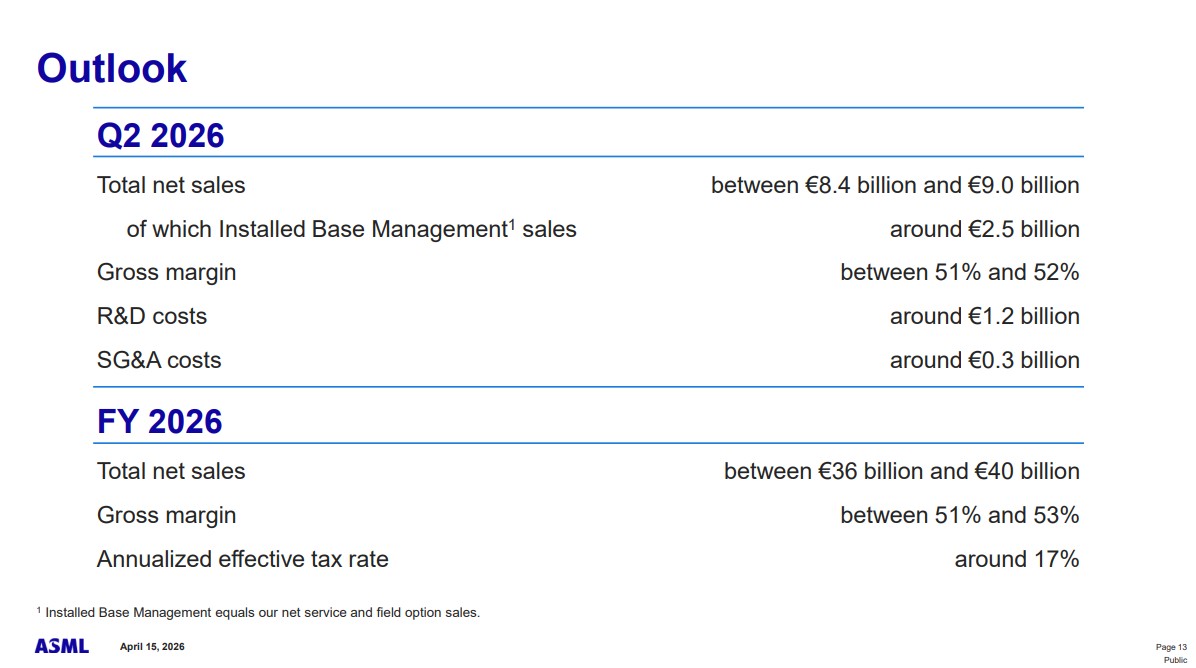Click the between 51% and 52% value
This screenshot has width=1196, height=668.
960,272
